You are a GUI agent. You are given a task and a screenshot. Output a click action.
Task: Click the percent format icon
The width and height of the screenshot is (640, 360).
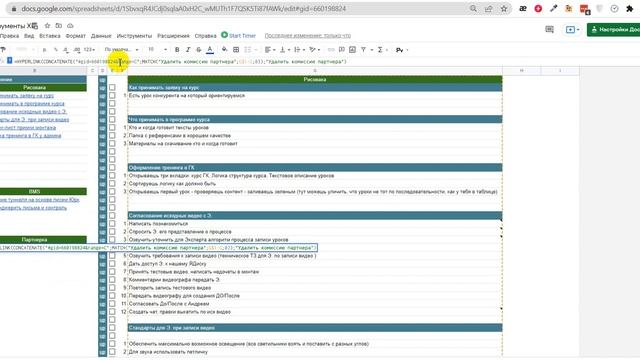(x=56, y=49)
